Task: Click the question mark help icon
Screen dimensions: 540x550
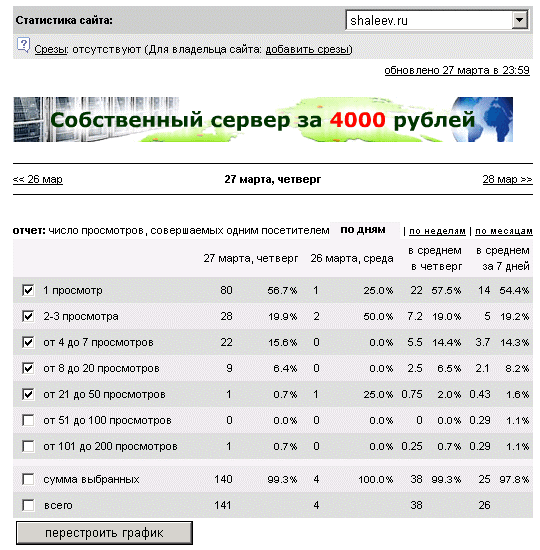Action: [24, 46]
